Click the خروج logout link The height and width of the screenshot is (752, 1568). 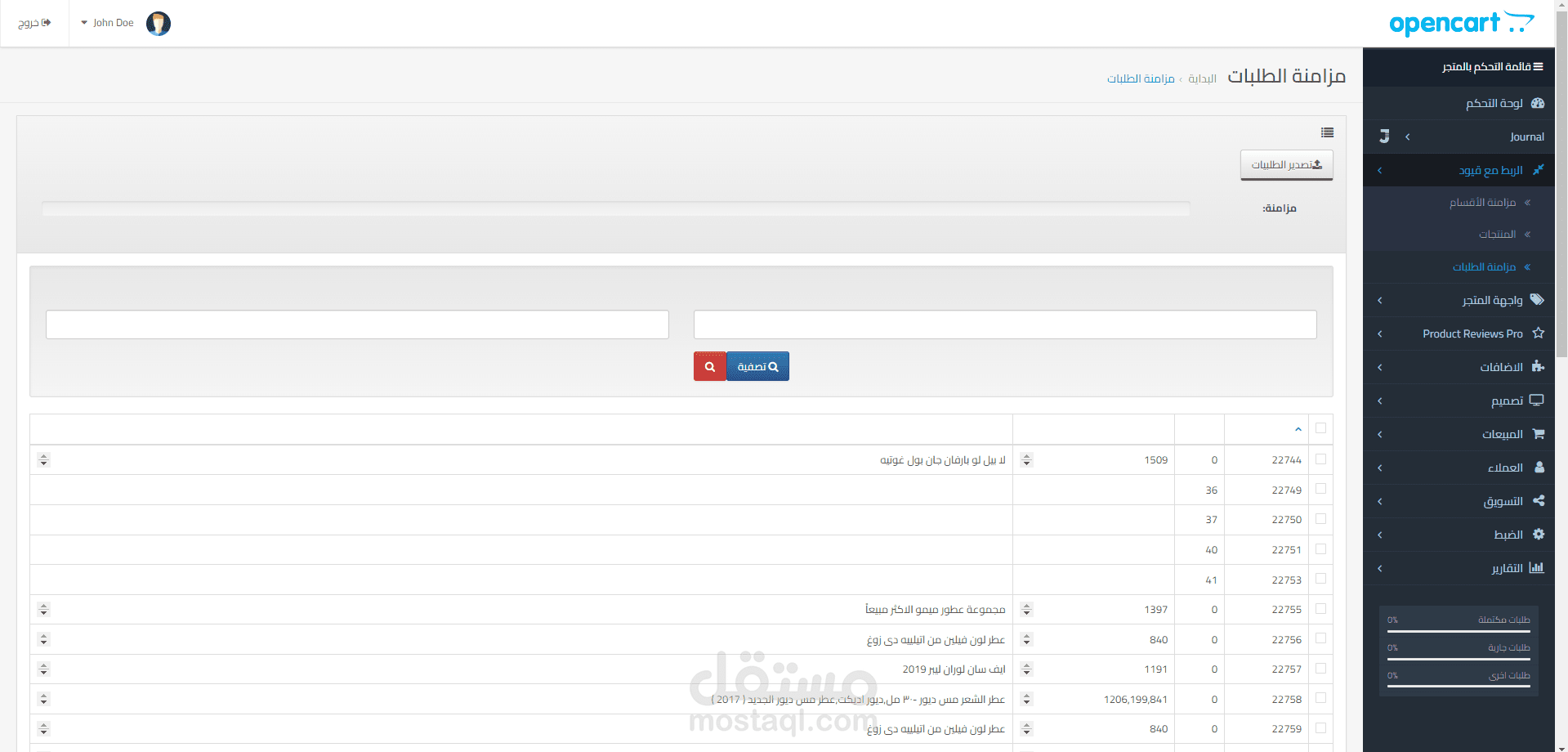(x=34, y=23)
